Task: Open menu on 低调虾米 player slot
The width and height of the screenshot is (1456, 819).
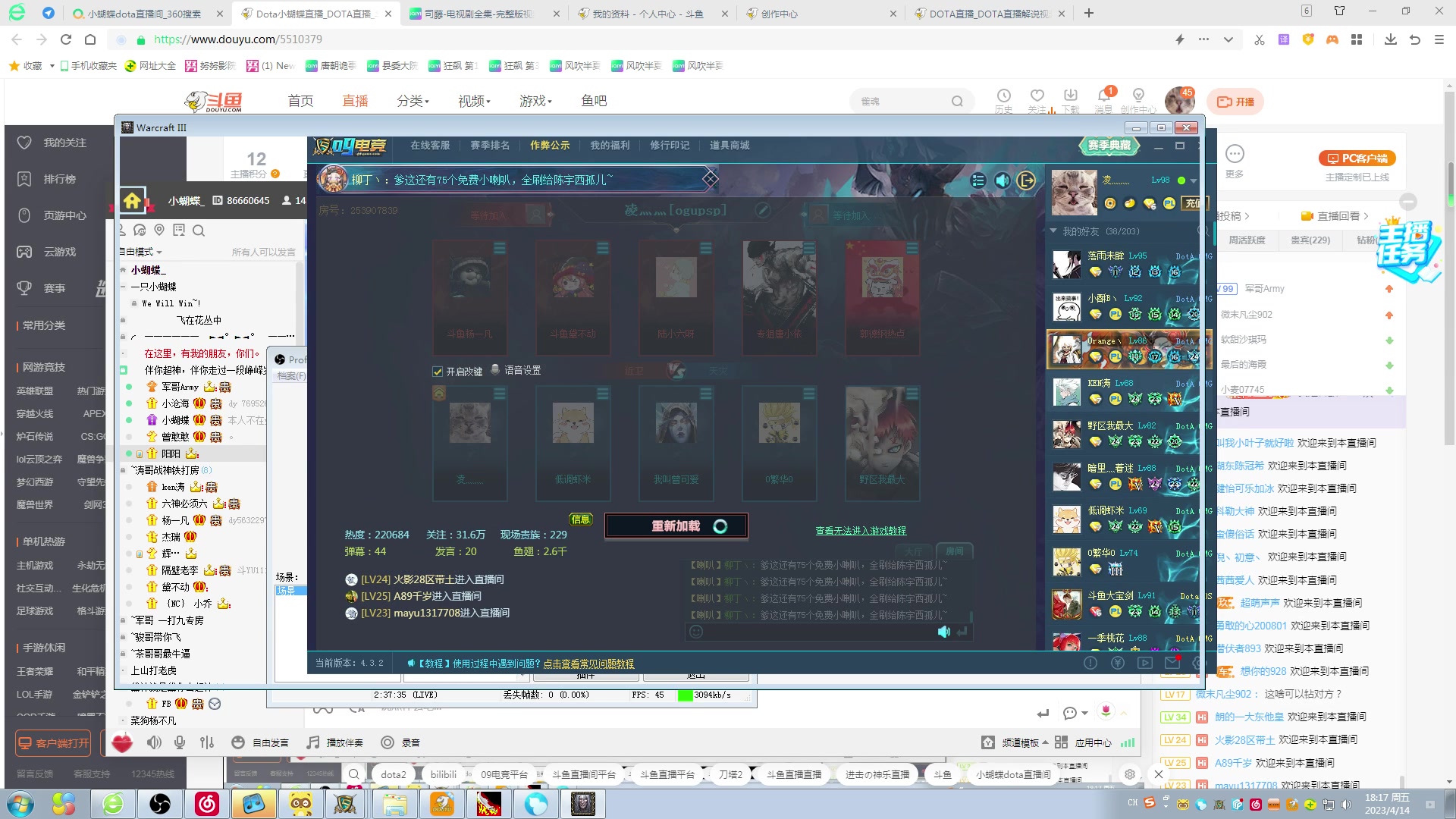Action: (x=603, y=394)
